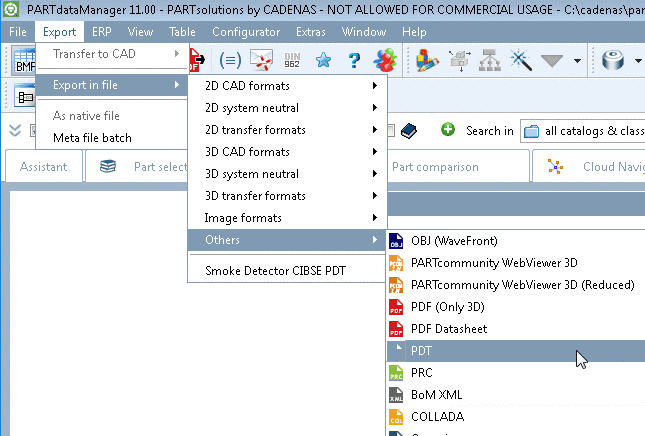Click the blue star favorites icon
This screenshot has width=645, height=436.
323,60
